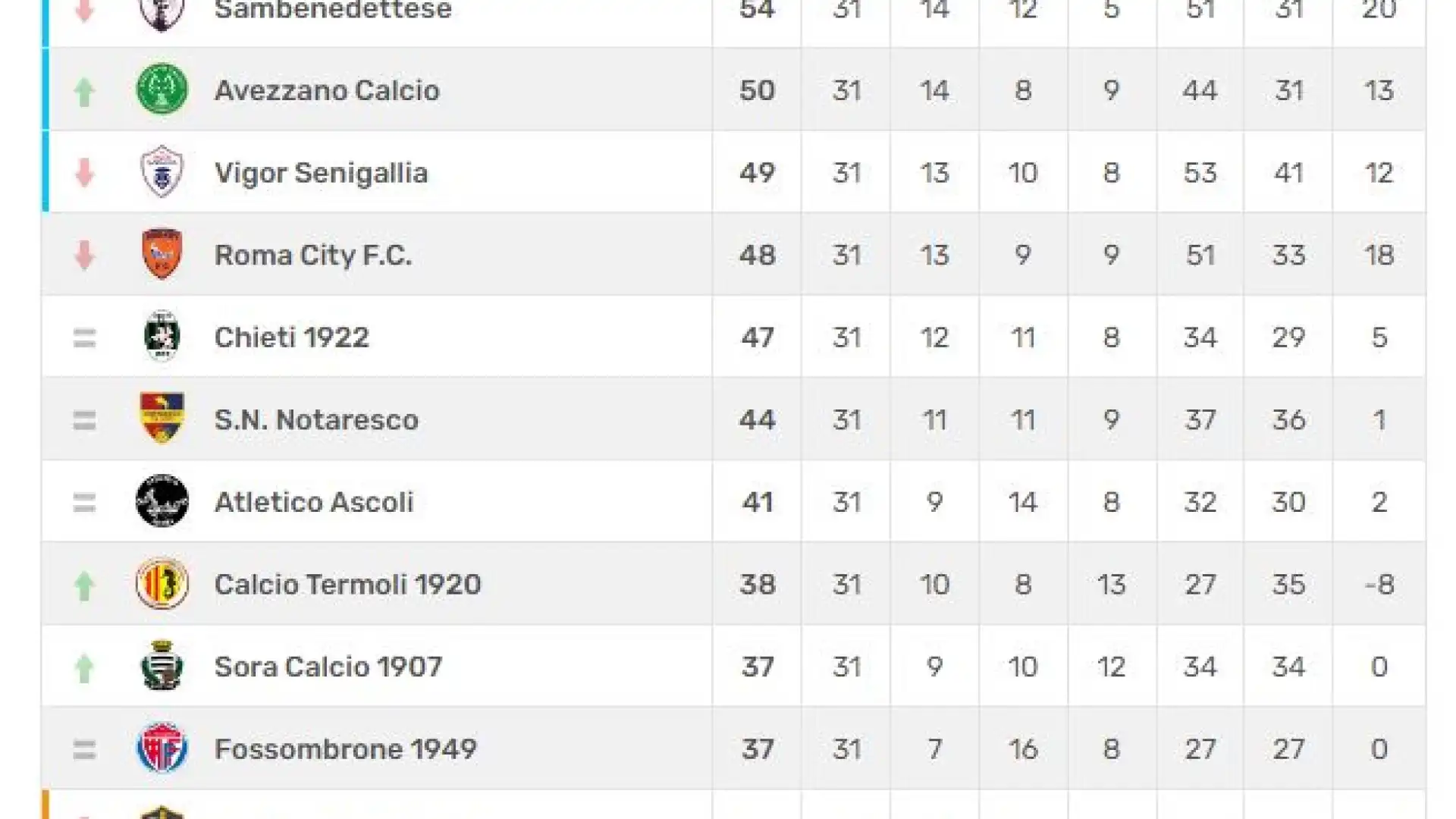Select the Sambenedettese team name
This screenshot has width=1456, height=819.
pyautogui.click(x=333, y=10)
